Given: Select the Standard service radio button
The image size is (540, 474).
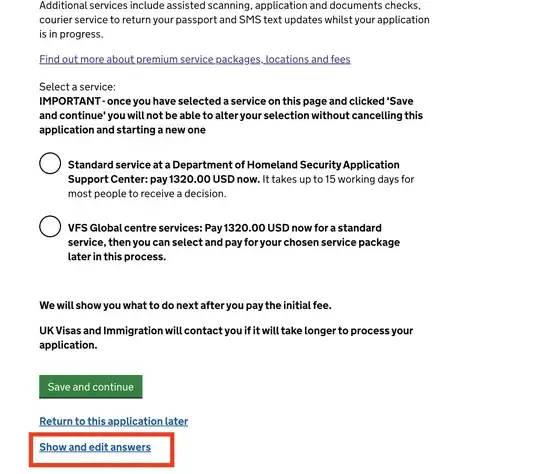Looking at the screenshot, I should coord(50,163).
